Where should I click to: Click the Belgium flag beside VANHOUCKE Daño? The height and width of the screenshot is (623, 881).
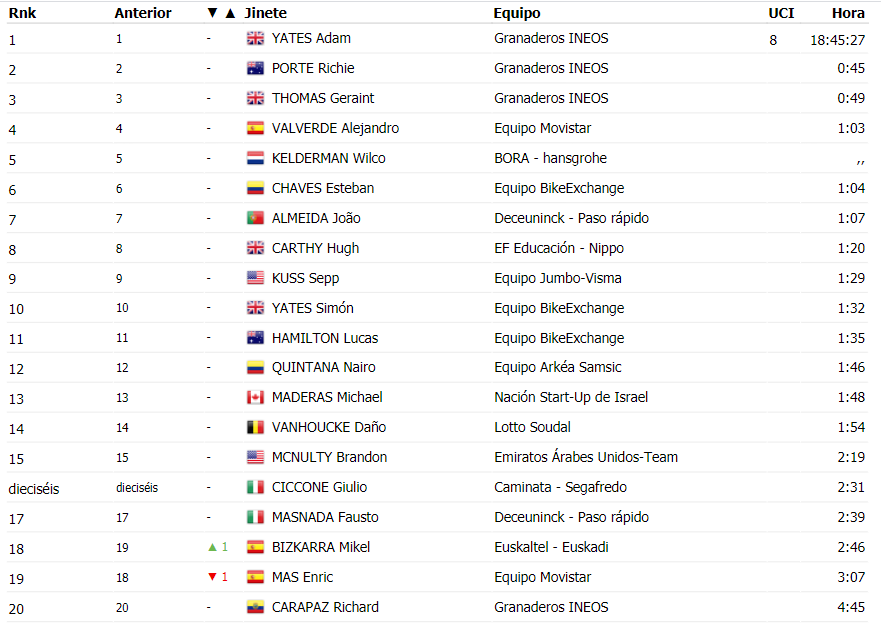(x=255, y=428)
